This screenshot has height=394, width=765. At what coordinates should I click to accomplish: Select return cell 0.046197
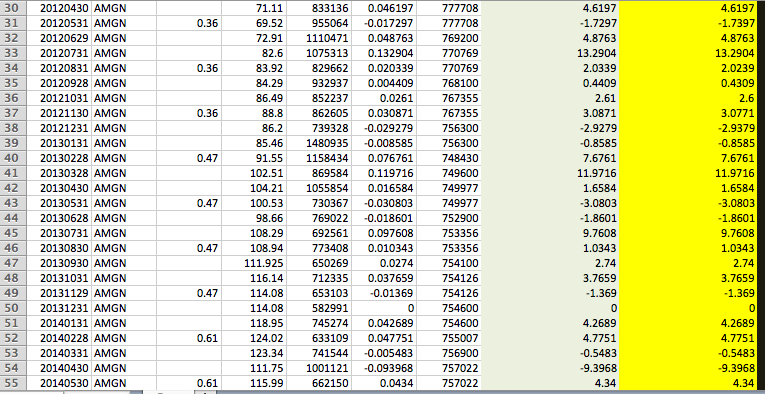point(384,8)
